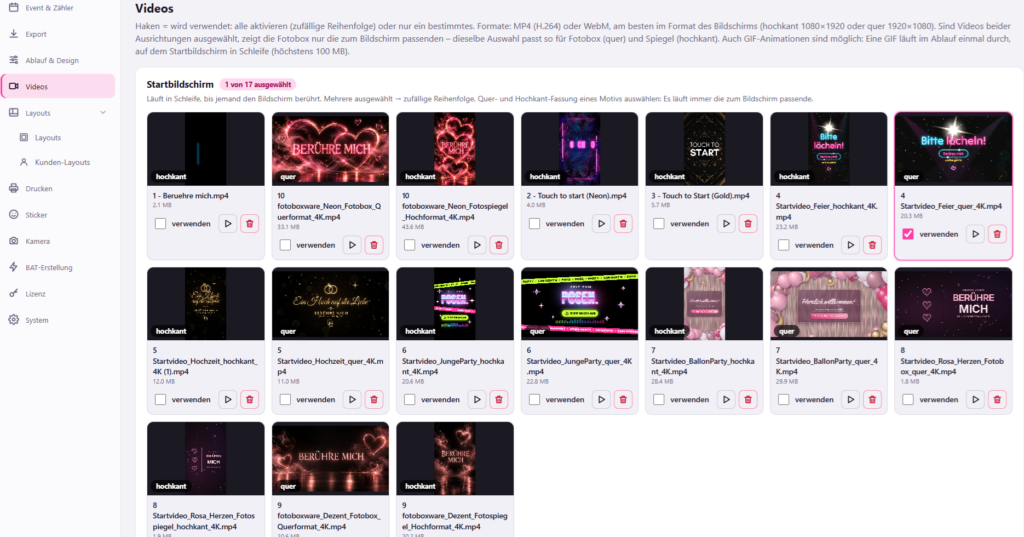1024x537 pixels.
Task: Check verwenden for Startvideo_Hochzeit_hochkant_4K (1).mp4
Action: [161, 399]
